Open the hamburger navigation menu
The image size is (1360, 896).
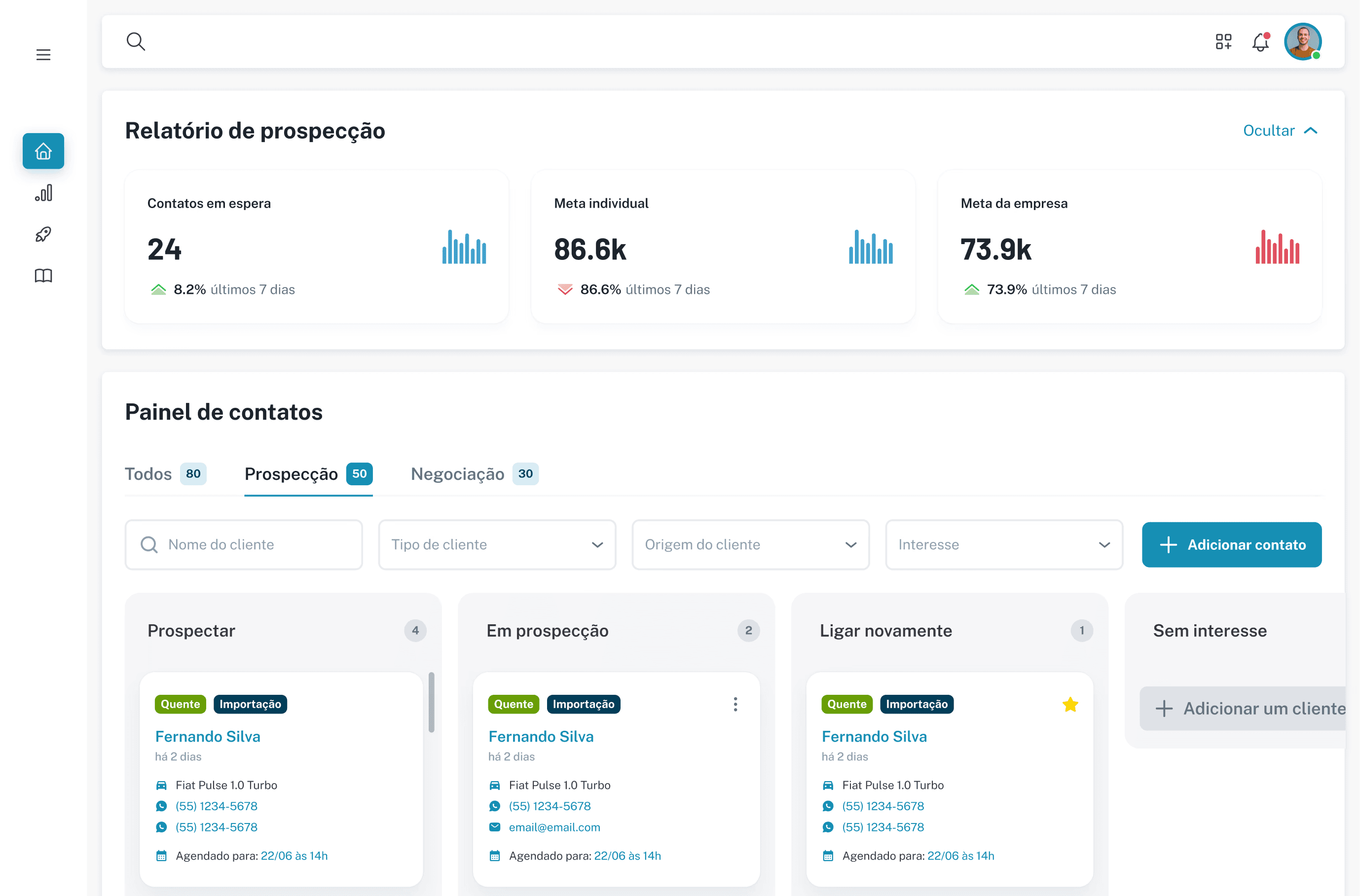click(43, 54)
